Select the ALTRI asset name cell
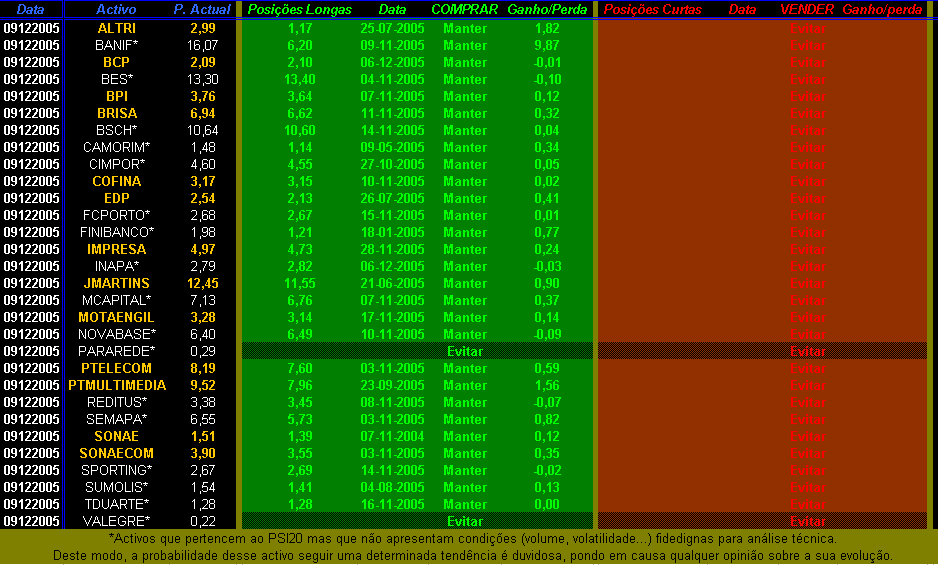Viewport: 938px width, 565px height. tap(117, 28)
